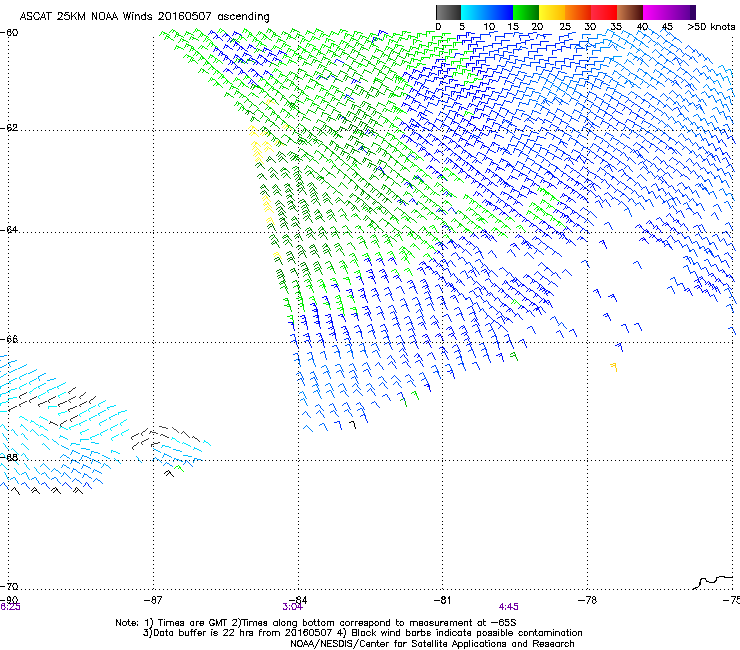Image resolution: width=740 pixels, height=650 pixels.
Task: Click the latitude label -60
Action: pos(9,33)
